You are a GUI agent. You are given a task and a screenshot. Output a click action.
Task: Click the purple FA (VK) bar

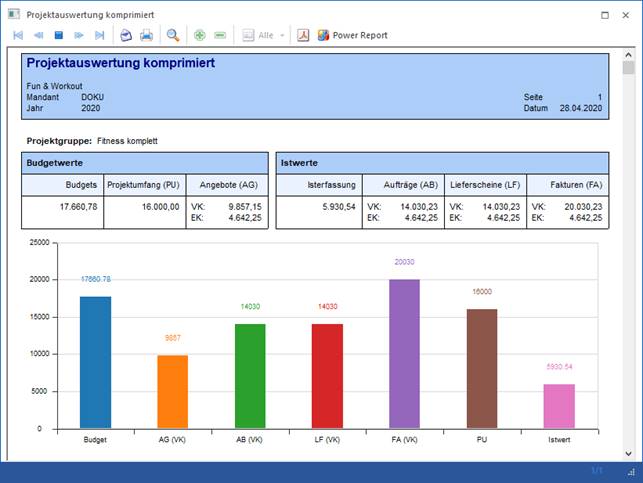pos(404,353)
